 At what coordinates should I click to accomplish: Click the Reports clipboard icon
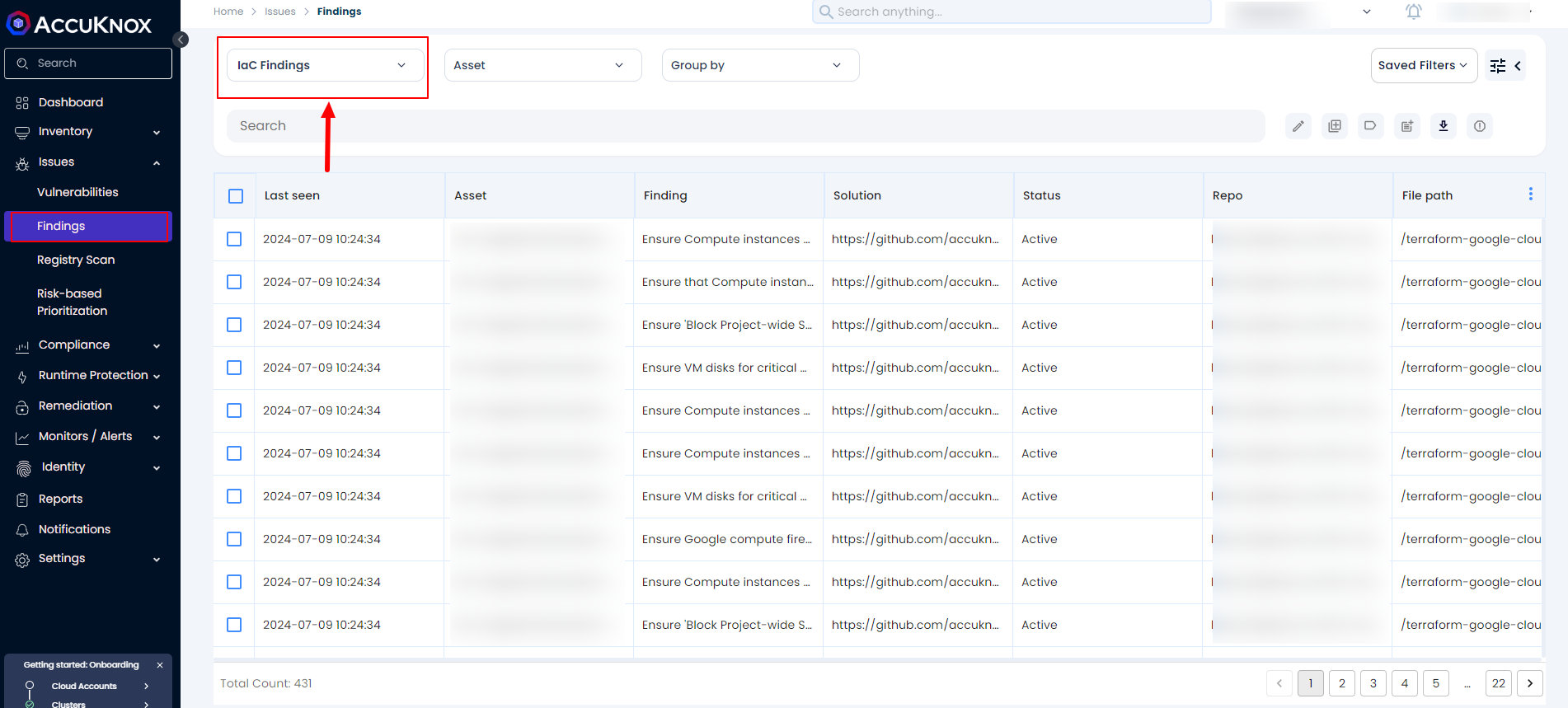tap(22, 499)
